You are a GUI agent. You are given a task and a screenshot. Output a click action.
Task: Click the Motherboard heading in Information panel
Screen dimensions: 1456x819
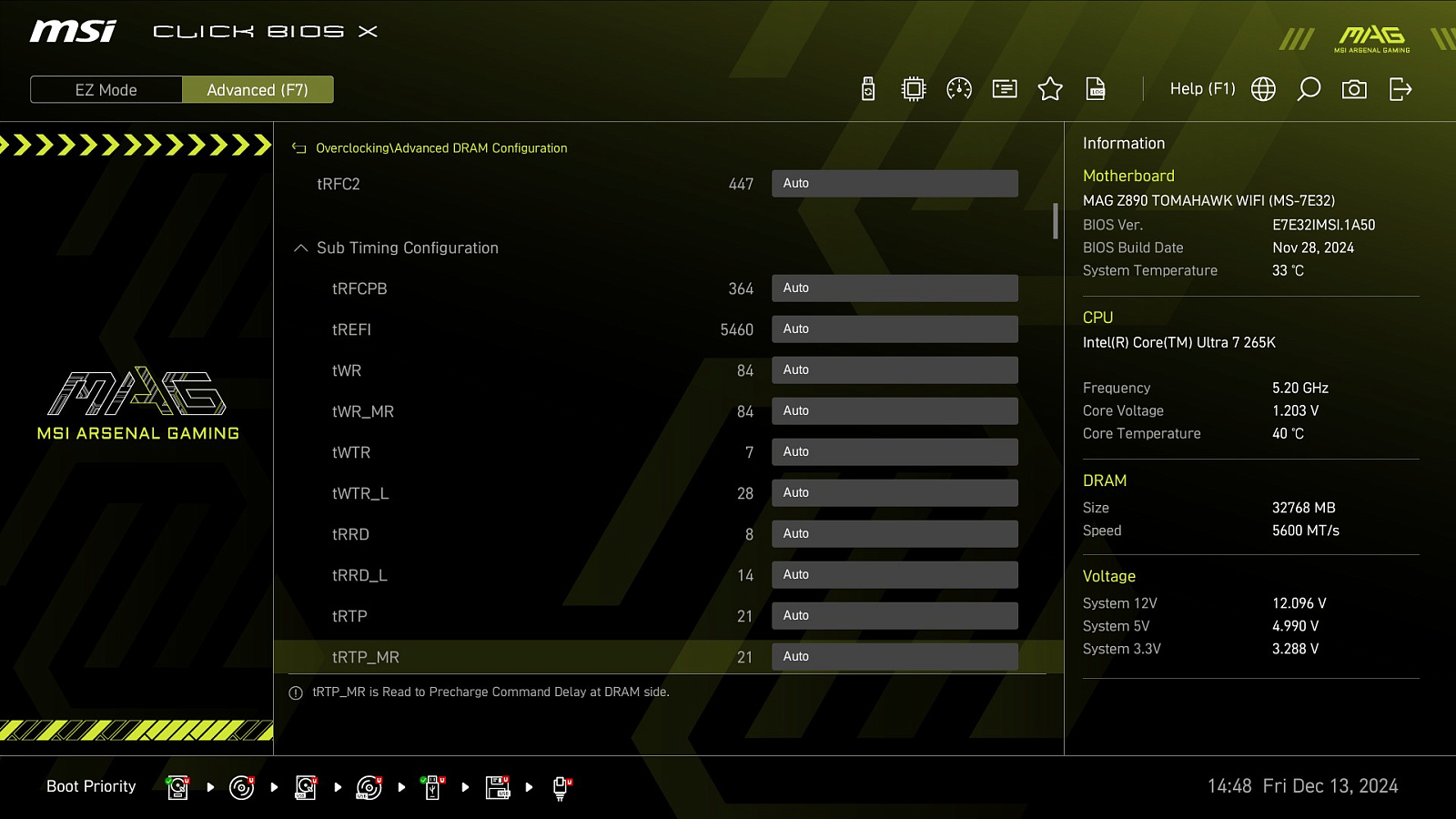1128,176
